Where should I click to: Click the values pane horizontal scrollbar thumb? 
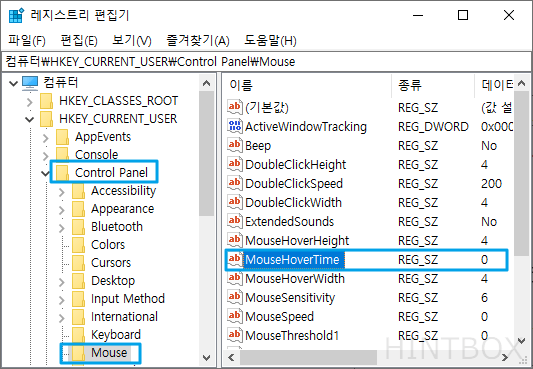(x=308, y=357)
